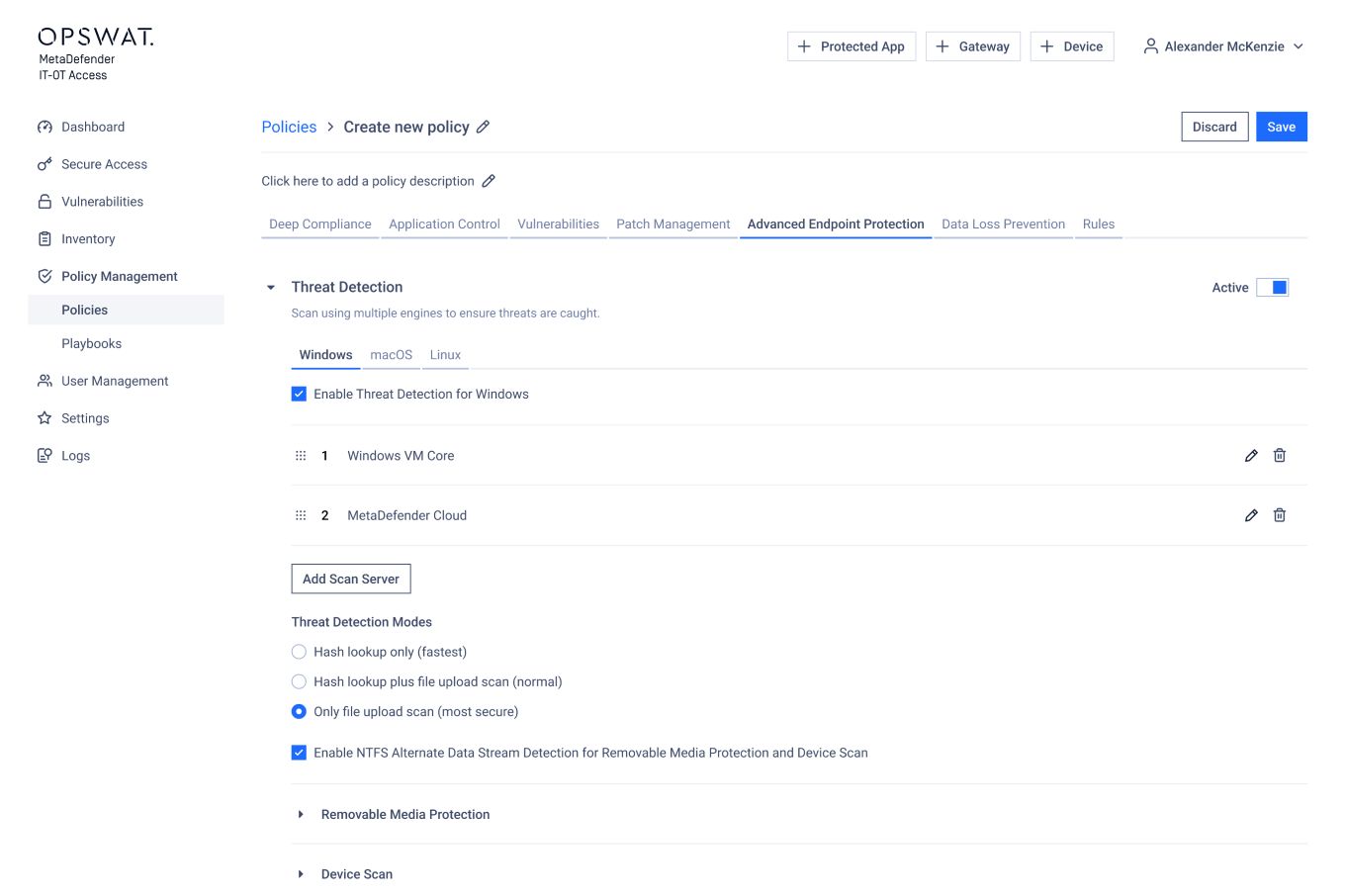1345x896 pixels.
Task: Click 'Click here to add a policy description' text
Action: (x=368, y=181)
